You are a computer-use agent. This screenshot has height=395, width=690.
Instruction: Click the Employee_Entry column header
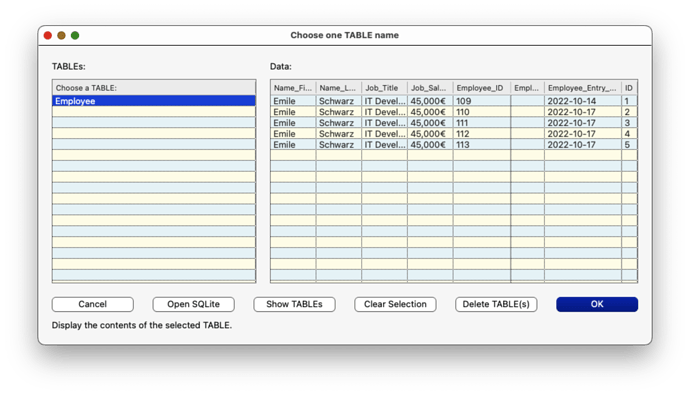coord(583,88)
